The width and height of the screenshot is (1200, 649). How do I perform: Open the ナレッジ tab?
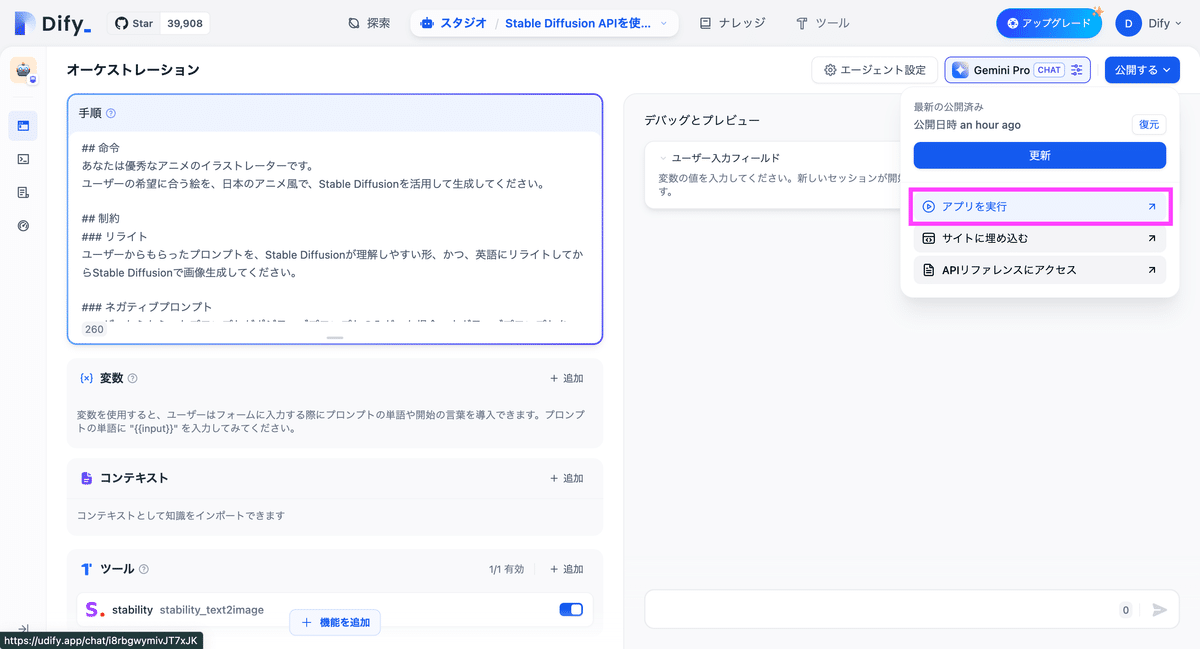tap(732, 23)
